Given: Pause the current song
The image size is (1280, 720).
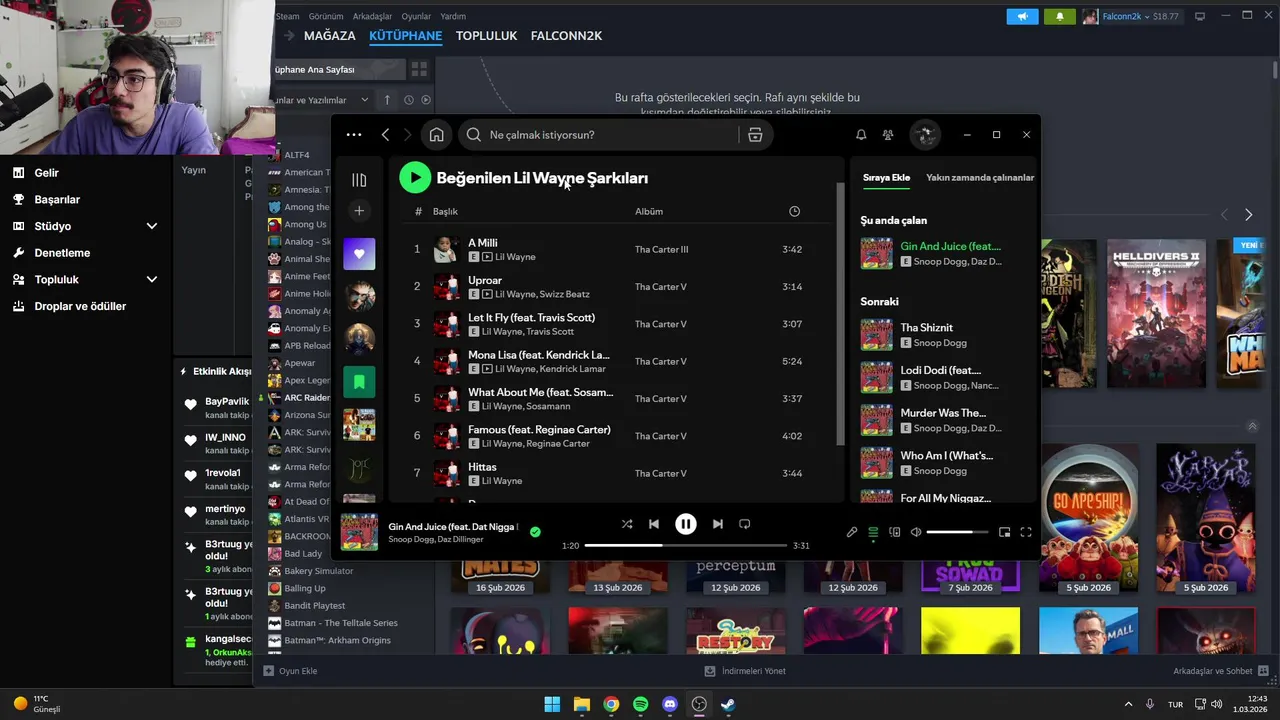Looking at the screenshot, I should pos(685,524).
